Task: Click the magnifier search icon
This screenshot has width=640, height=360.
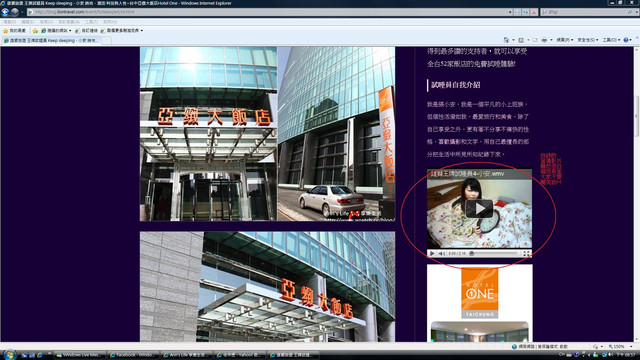Action: (x=630, y=12)
